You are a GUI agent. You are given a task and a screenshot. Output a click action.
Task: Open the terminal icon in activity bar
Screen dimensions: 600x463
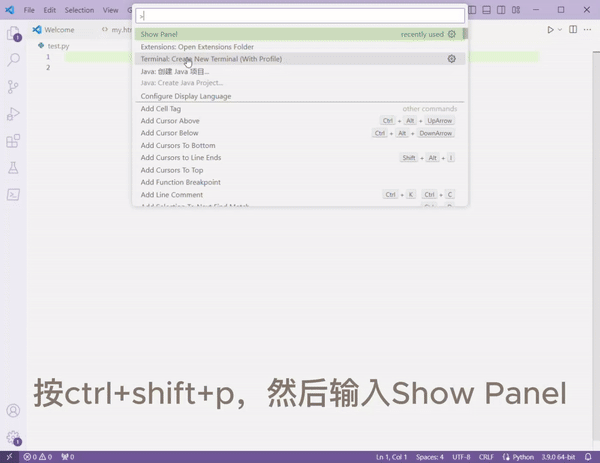click(x=13, y=194)
